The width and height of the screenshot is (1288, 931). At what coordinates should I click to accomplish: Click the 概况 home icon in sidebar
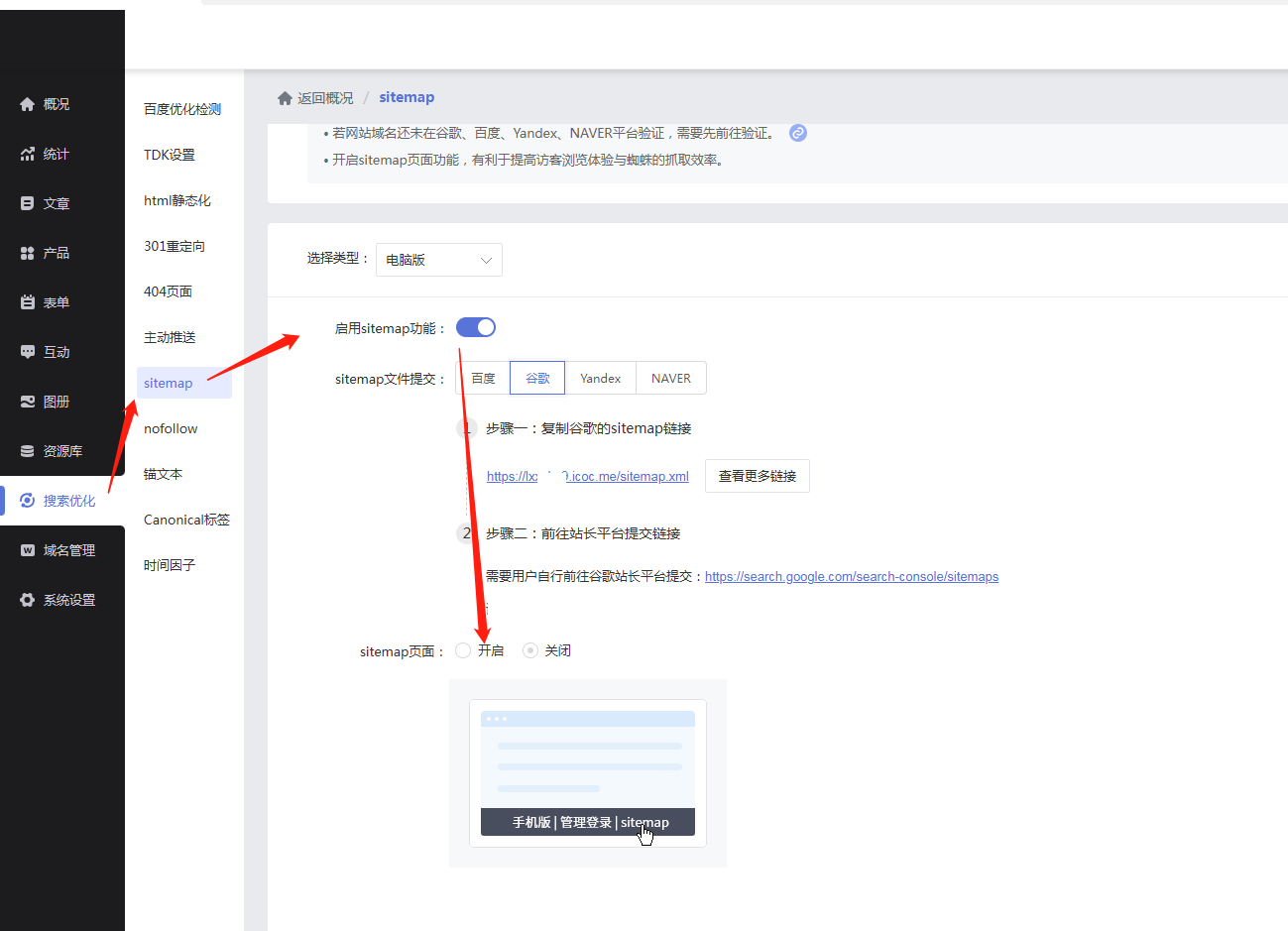[x=28, y=104]
